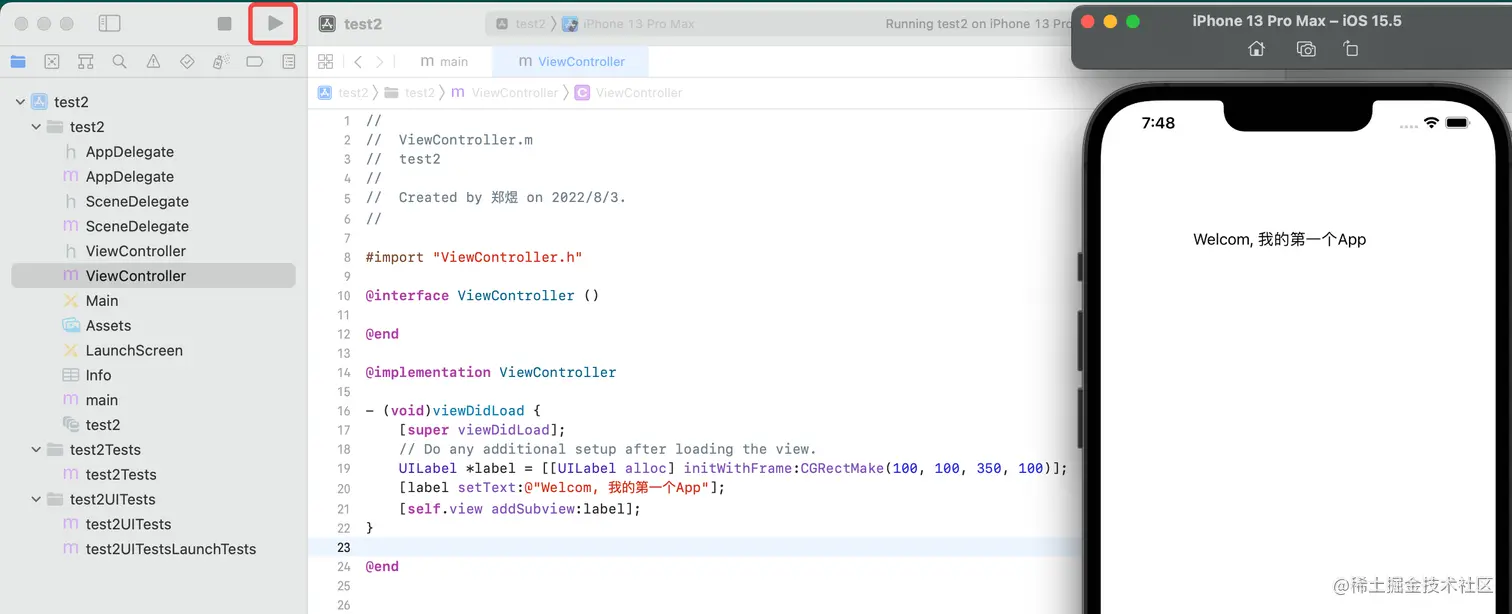Open ViewController class in jump bar
Viewport: 1512px width, 614px height.
(x=628, y=92)
